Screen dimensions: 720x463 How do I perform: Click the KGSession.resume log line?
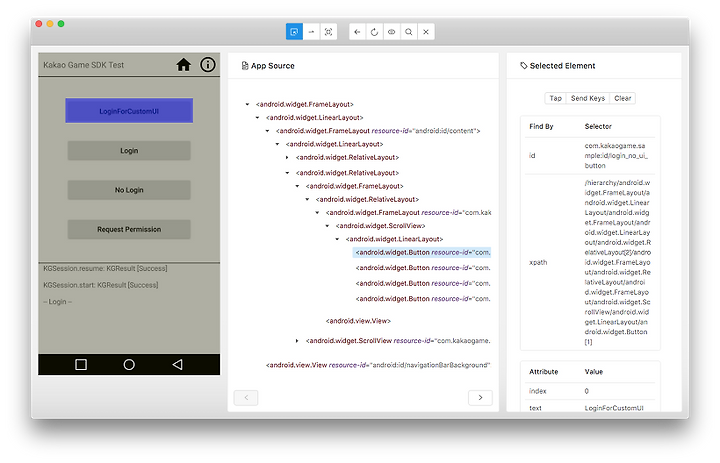click(105, 268)
